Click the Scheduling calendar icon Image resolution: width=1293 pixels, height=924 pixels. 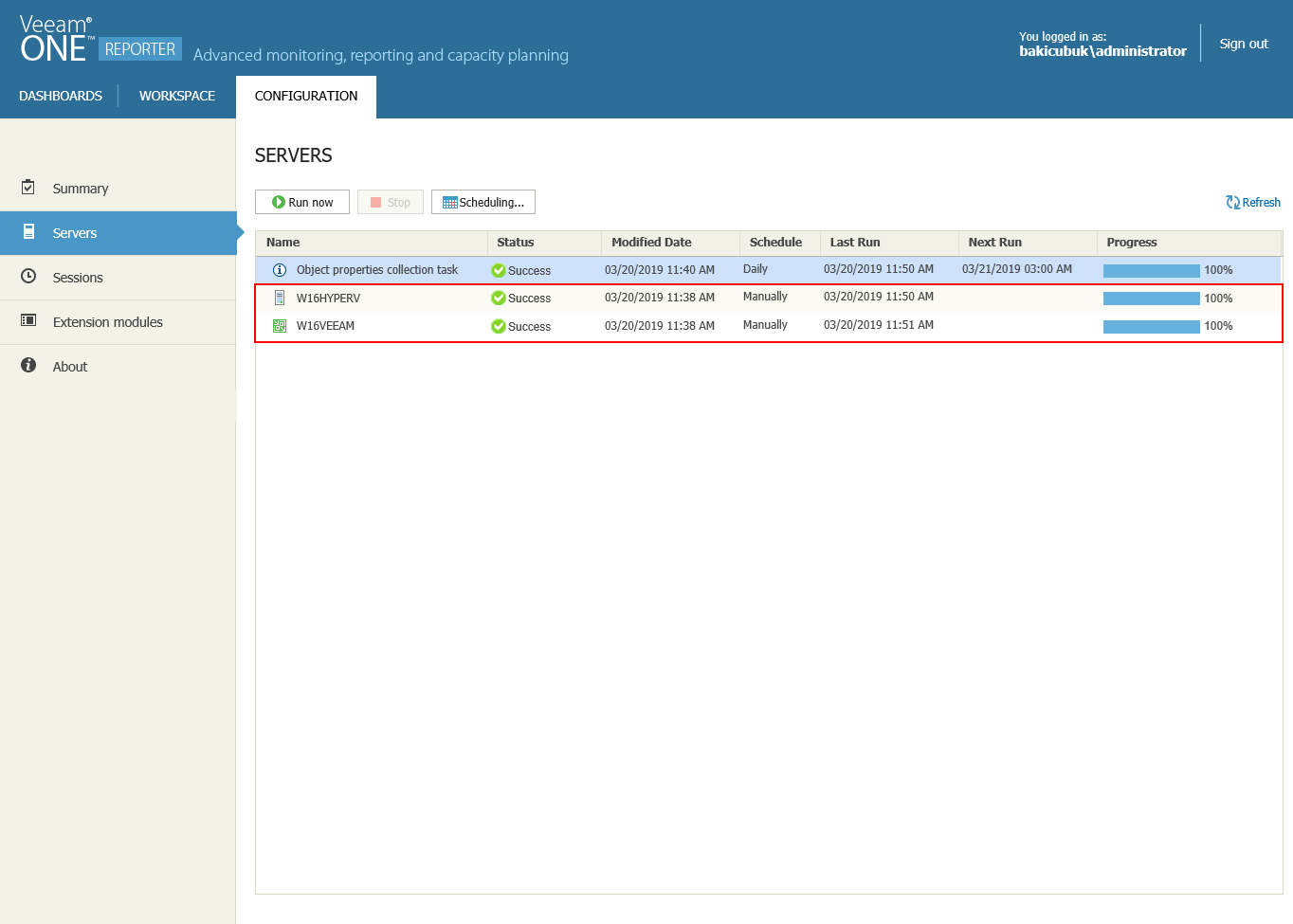pyautogui.click(x=450, y=202)
